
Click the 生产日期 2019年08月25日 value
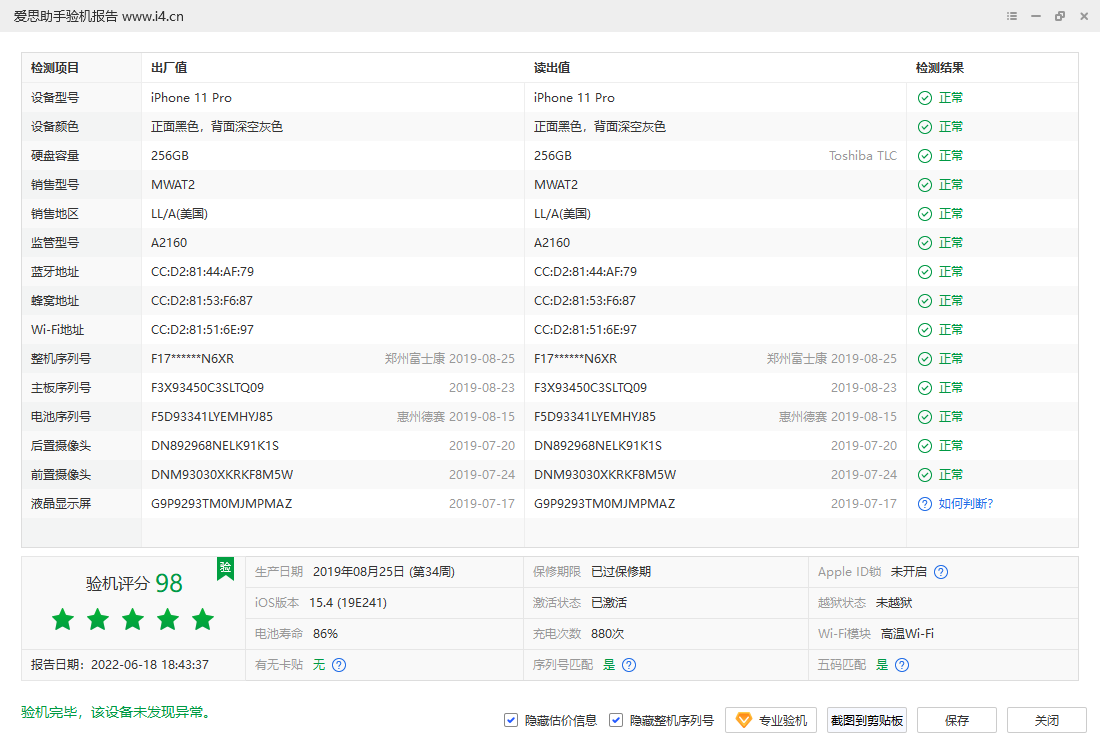[384, 572]
